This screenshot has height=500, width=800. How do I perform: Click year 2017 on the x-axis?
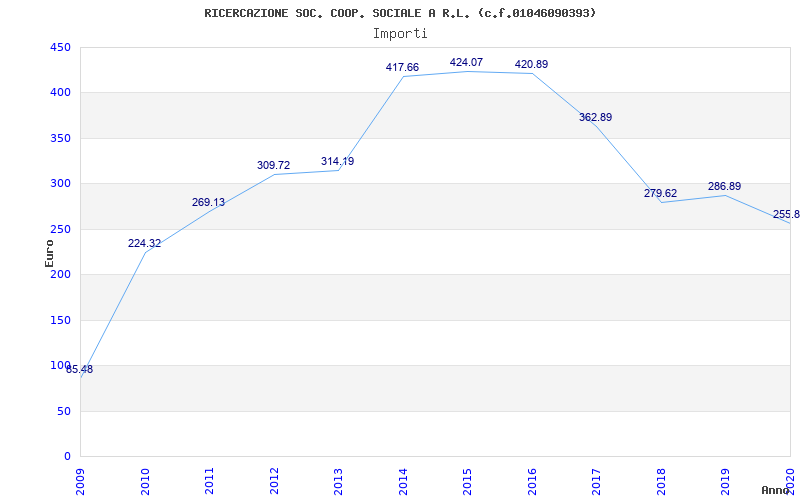[597, 481]
